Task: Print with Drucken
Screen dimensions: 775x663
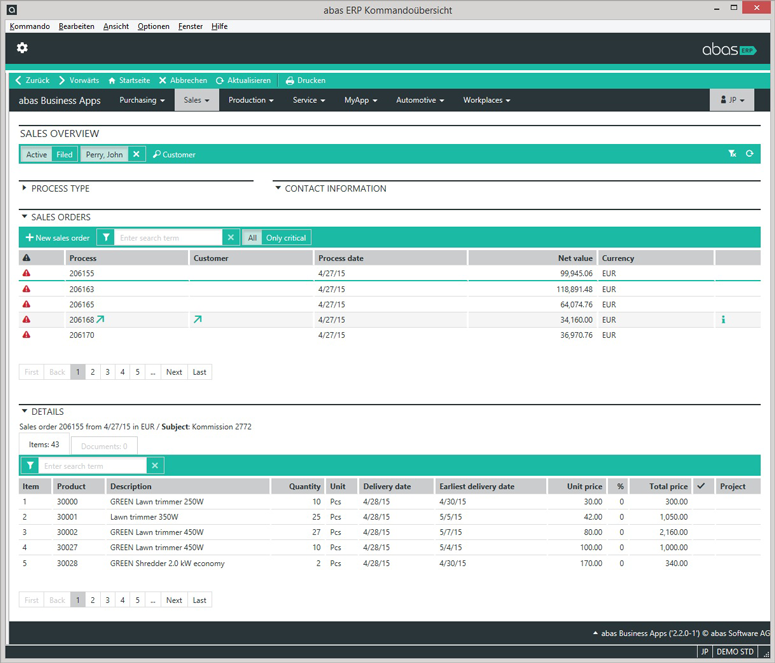Action: [x=305, y=80]
